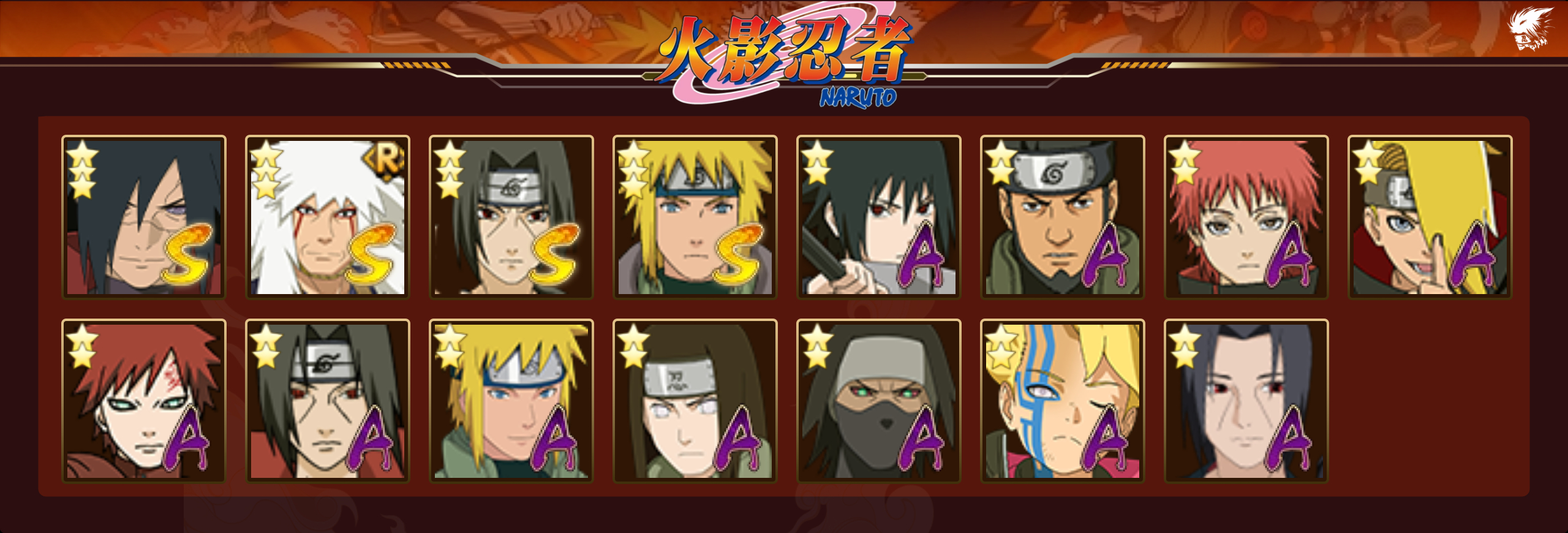The image size is (1568, 533).
Task: Select the bearded Asuma A-rank card
Action: (x=1063, y=217)
